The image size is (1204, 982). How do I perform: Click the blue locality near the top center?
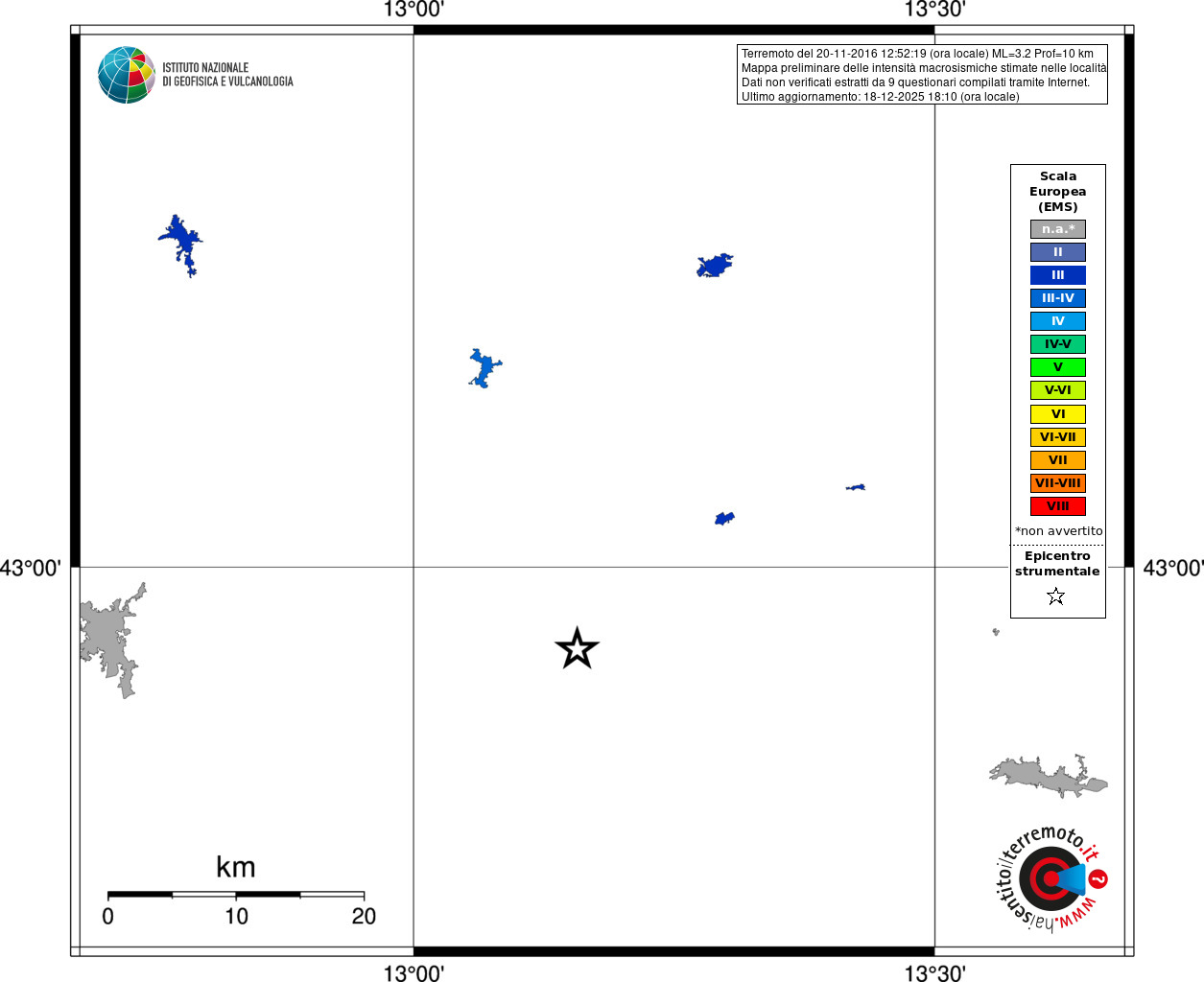715,266
